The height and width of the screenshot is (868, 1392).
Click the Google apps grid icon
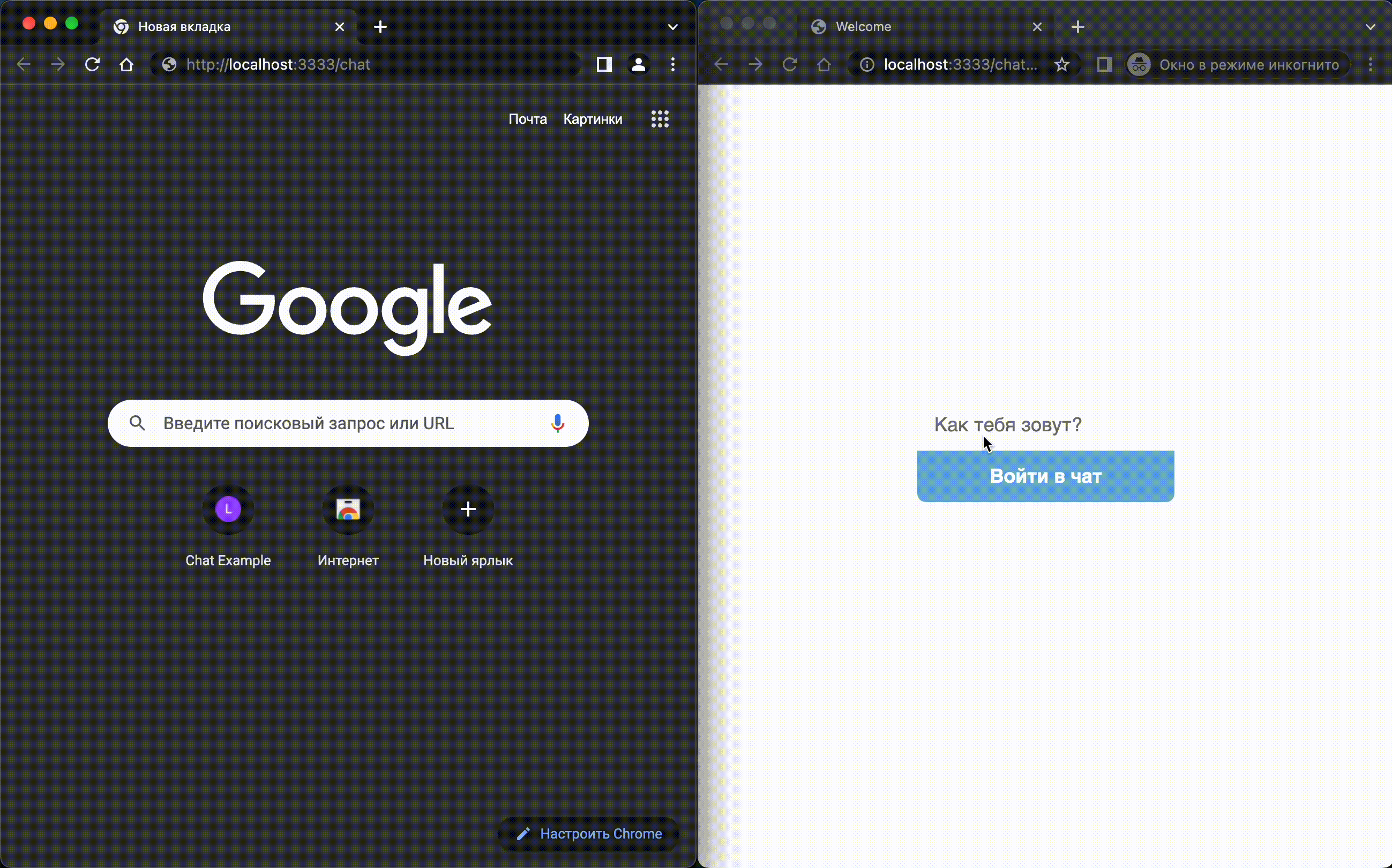(x=660, y=119)
